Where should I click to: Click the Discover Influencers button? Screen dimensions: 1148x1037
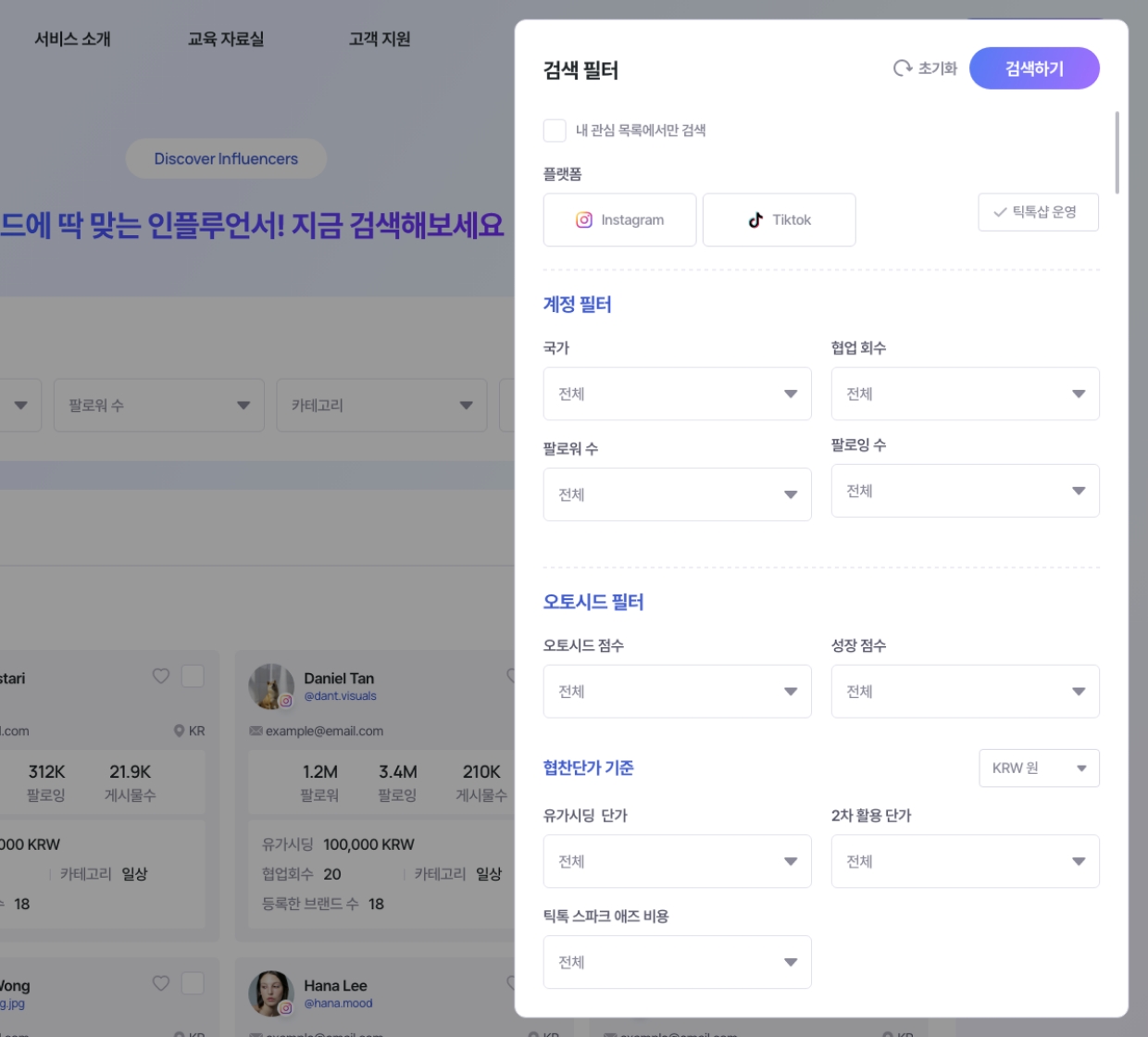point(225,158)
